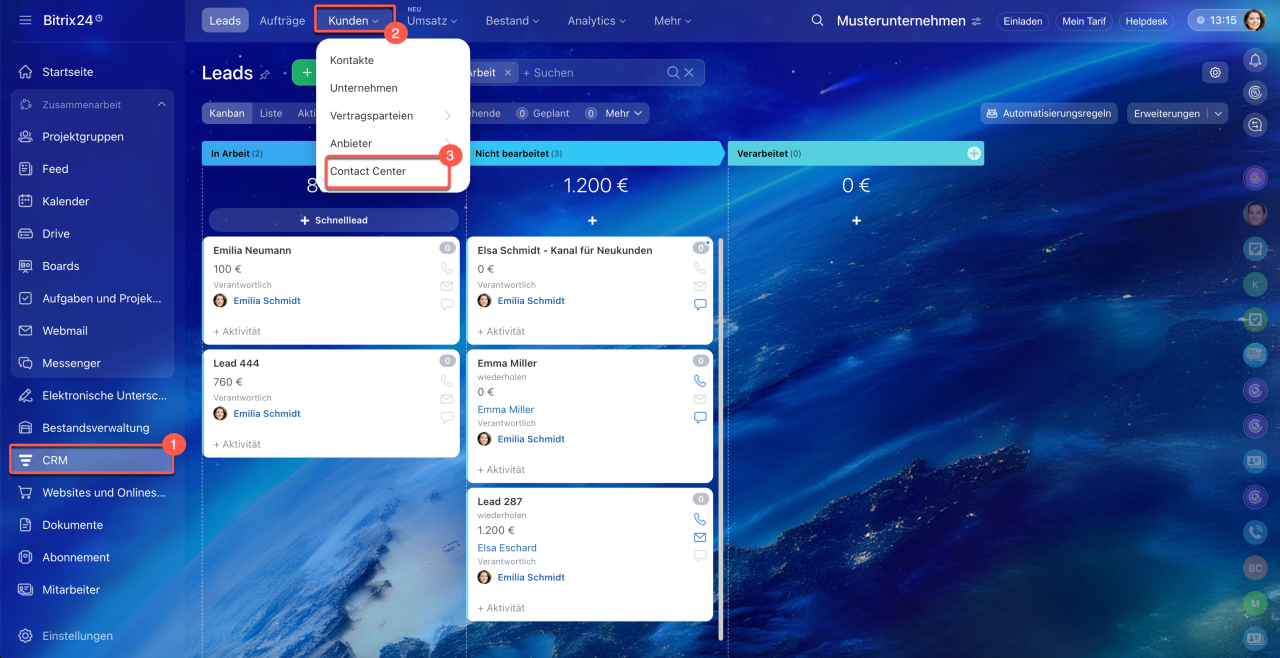
Task: Expand Vertragsparteien submenu
Action: (x=447, y=116)
